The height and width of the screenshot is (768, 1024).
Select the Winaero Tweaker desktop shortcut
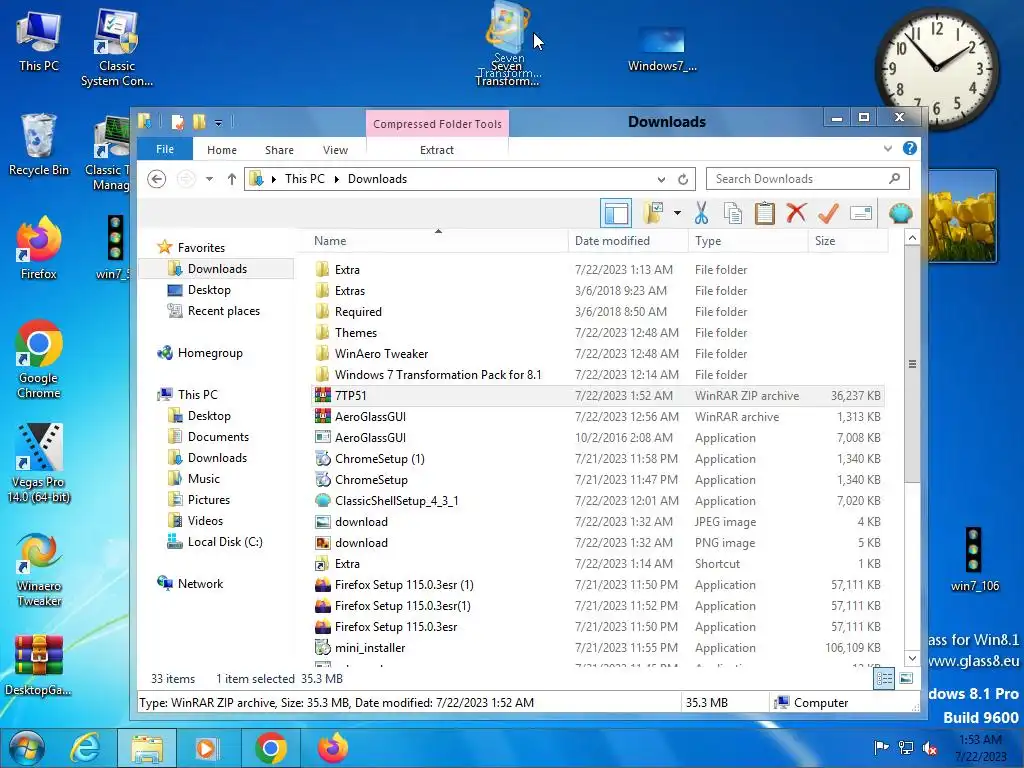coord(39,571)
